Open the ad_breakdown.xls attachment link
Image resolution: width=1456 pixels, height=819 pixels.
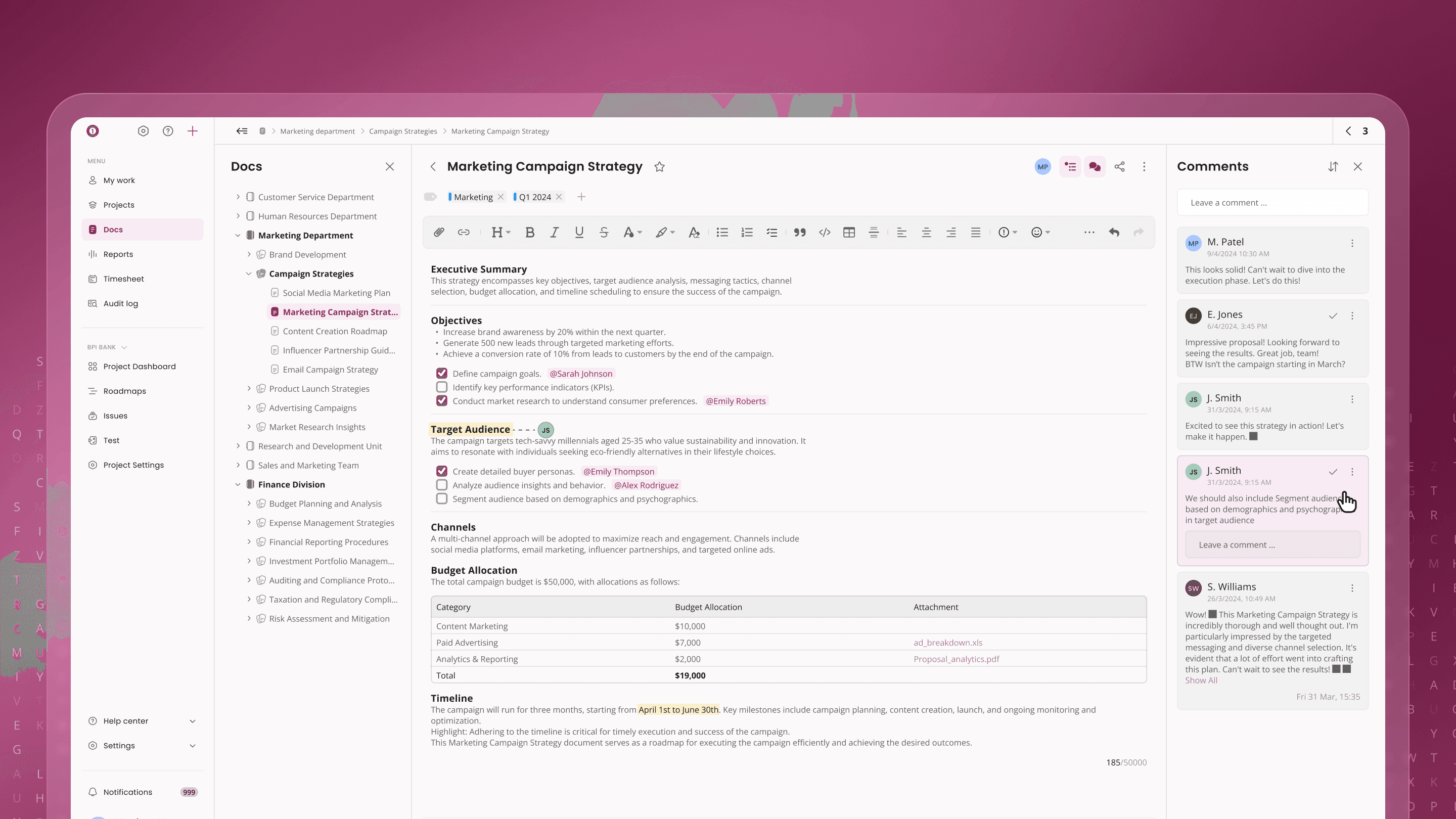click(948, 643)
